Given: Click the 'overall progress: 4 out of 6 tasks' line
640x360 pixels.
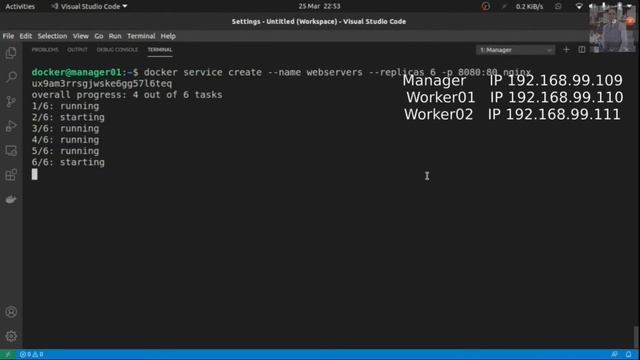Looking at the screenshot, I should click(127, 95).
